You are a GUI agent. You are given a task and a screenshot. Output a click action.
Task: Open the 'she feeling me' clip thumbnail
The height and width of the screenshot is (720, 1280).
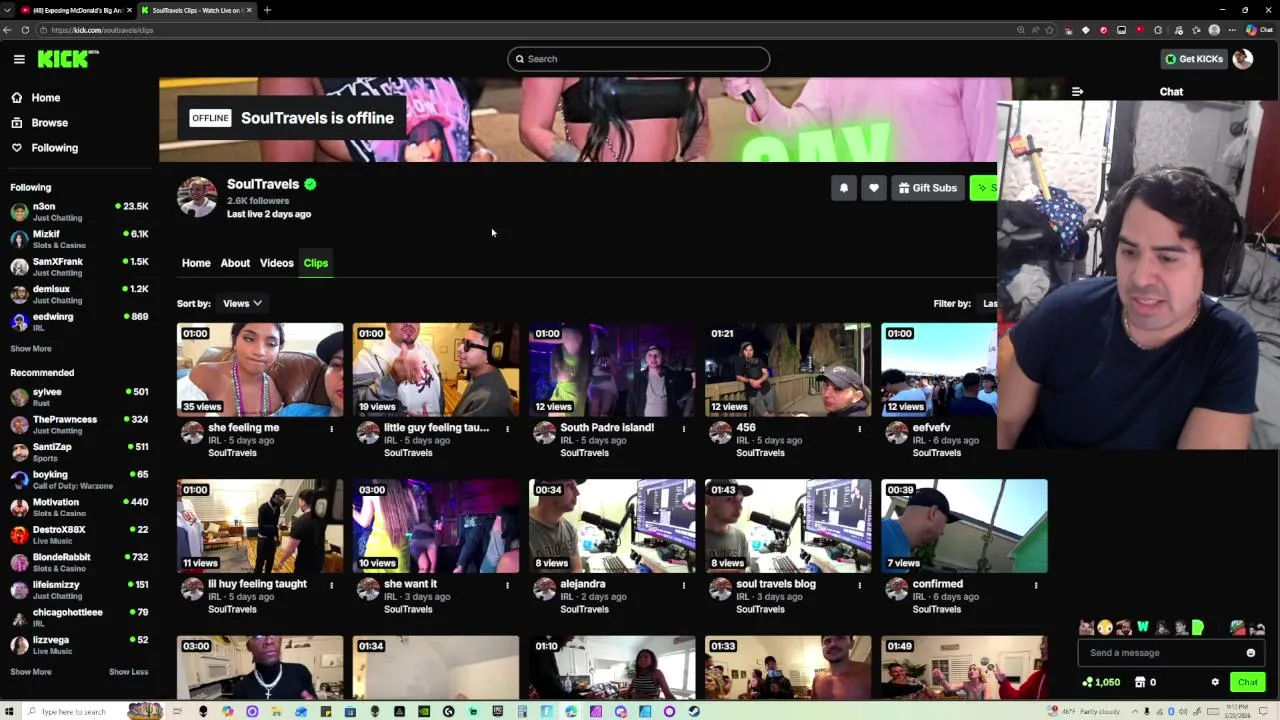tap(260, 369)
